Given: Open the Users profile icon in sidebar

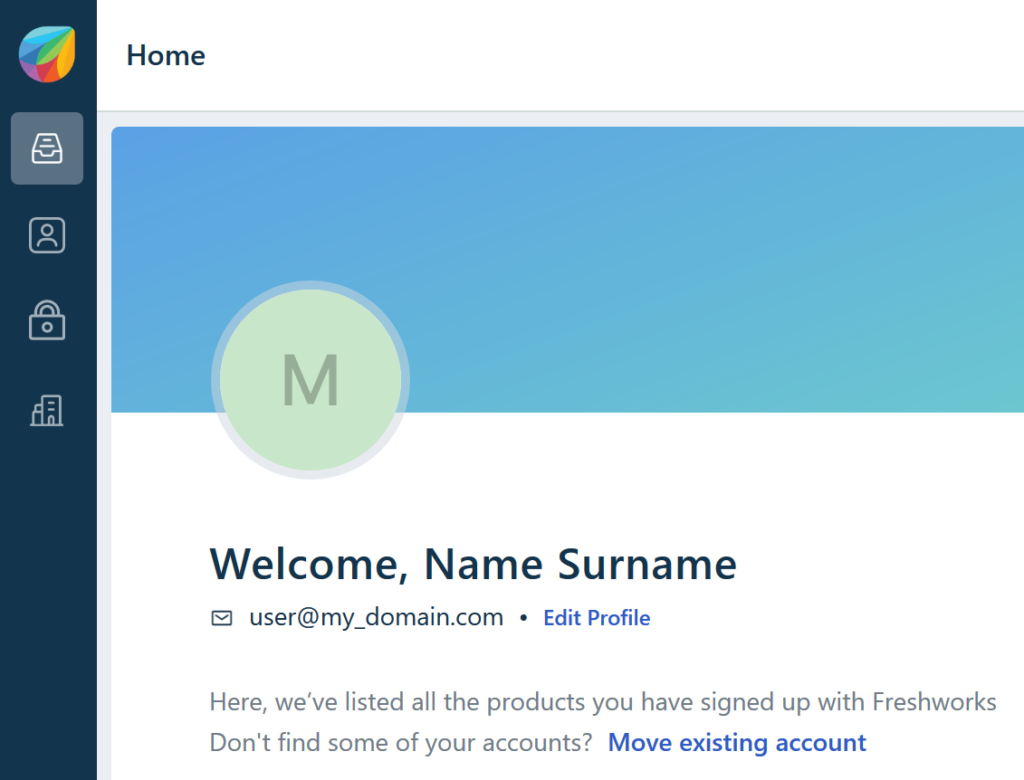Looking at the screenshot, I should 47,236.
